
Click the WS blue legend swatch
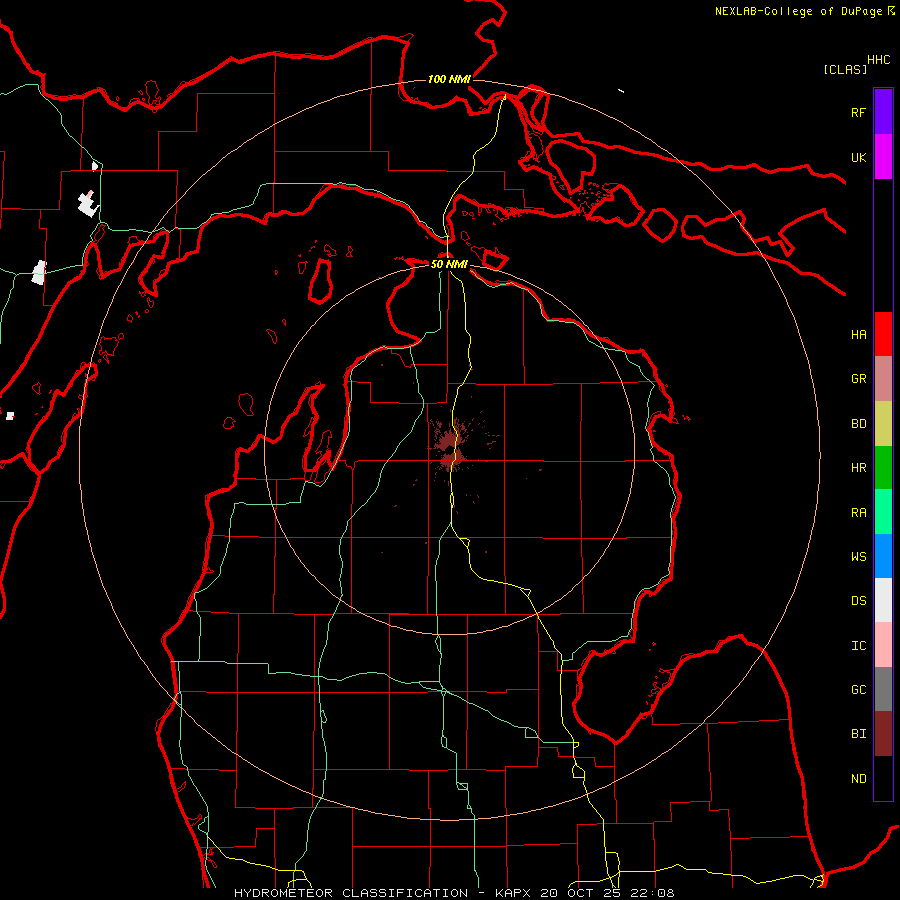click(x=883, y=556)
